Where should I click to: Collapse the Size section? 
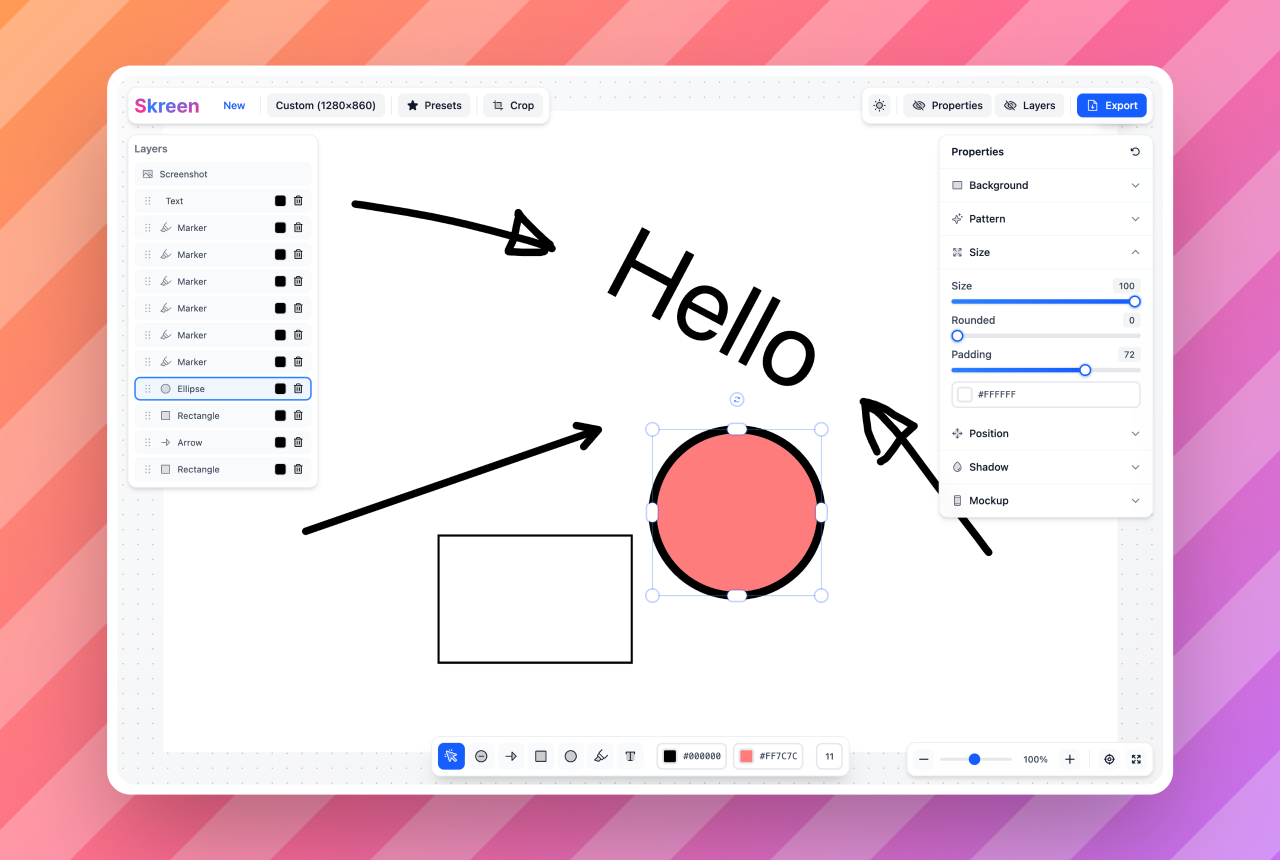(1046, 252)
